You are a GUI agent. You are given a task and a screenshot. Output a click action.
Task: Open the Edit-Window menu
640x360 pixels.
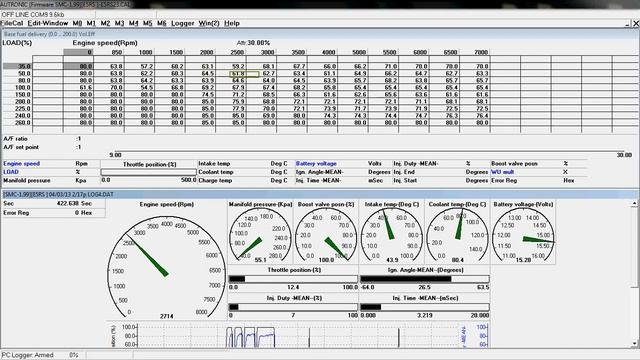point(47,23)
